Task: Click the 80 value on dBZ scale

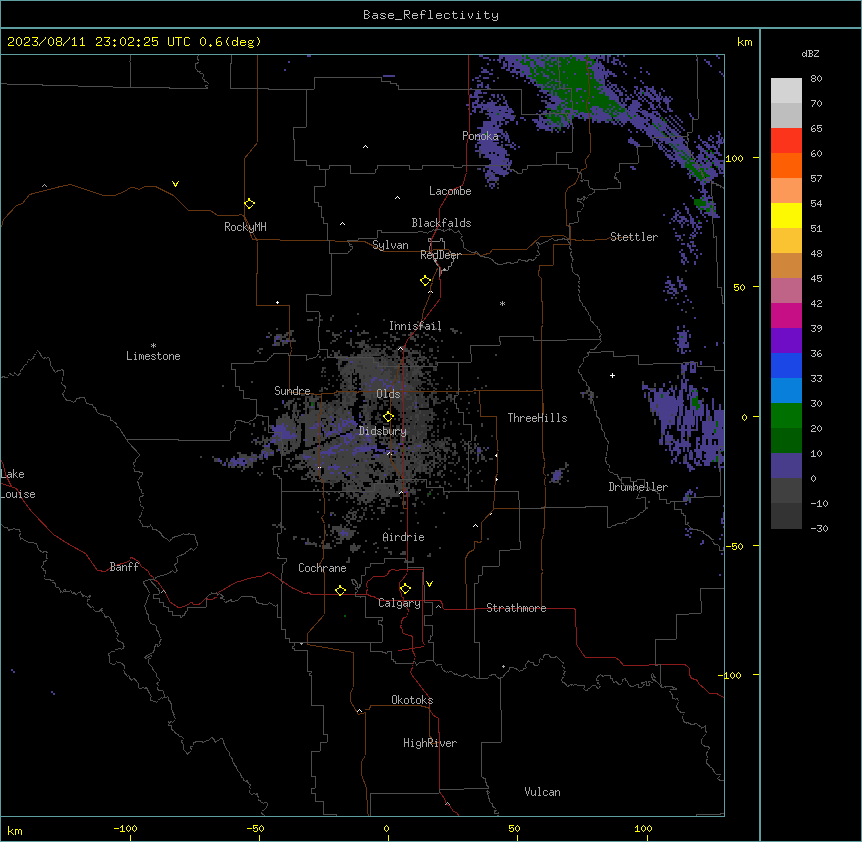Action: [816, 79]
